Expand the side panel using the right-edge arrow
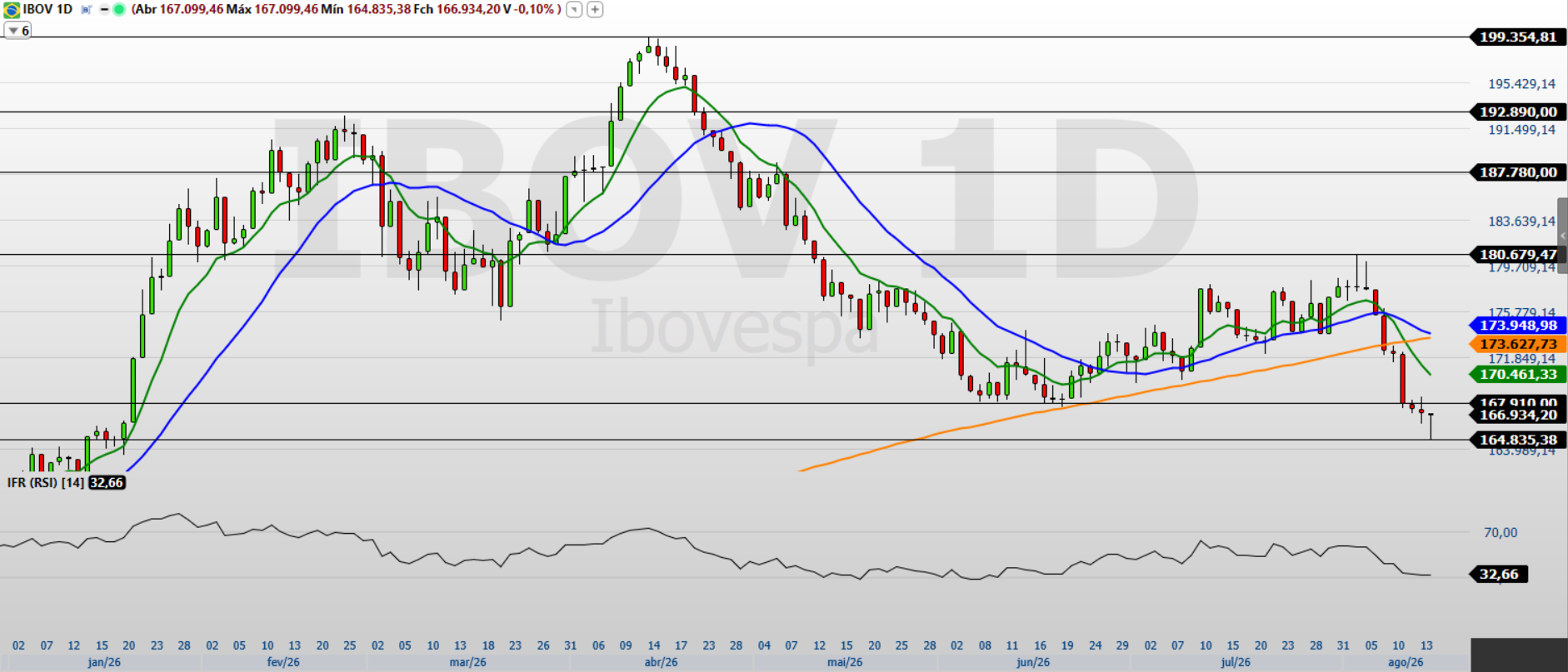The height and width of the screenshot is (672, 1568). point(1562,236)
